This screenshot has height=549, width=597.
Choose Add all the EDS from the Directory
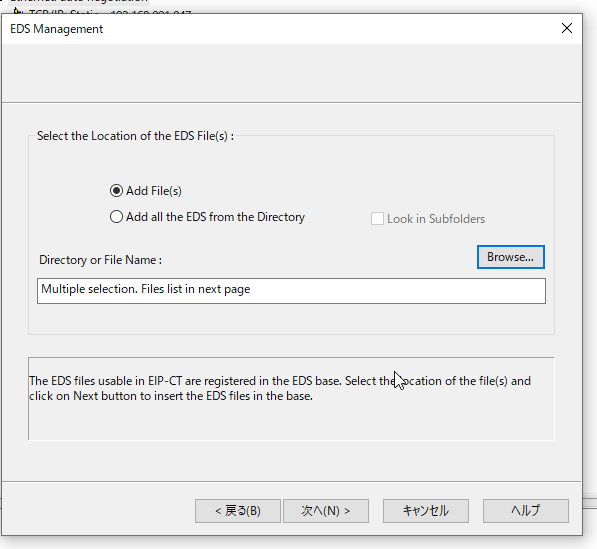(116, 217)
